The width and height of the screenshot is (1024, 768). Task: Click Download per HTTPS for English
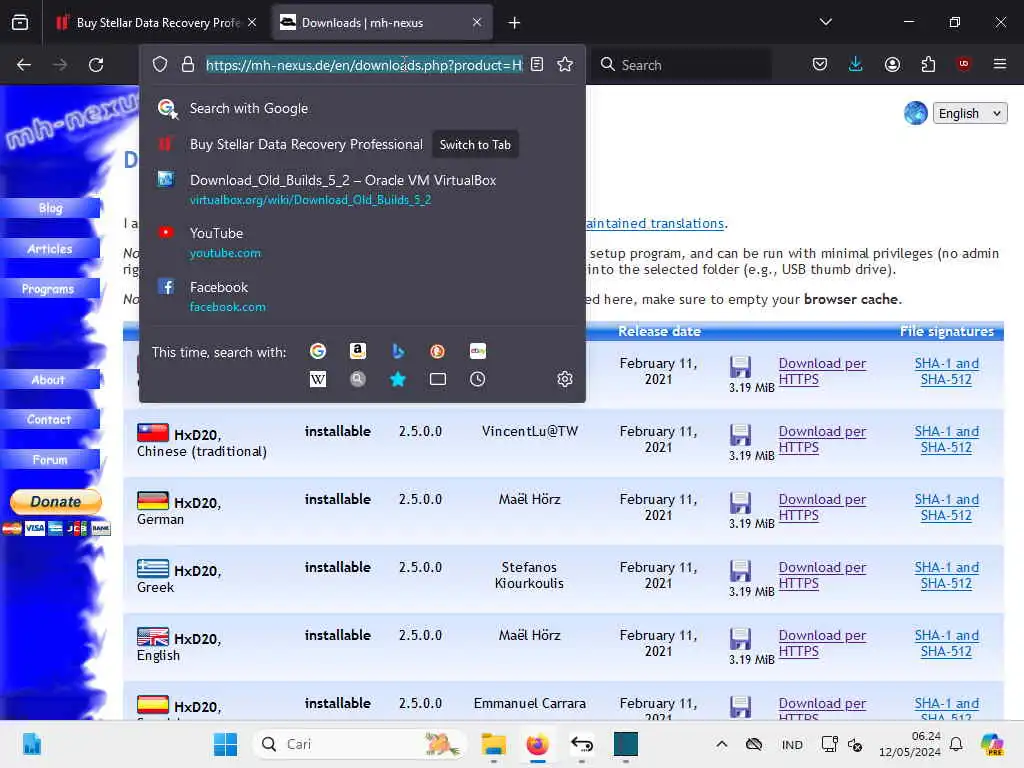coord(822,643)
